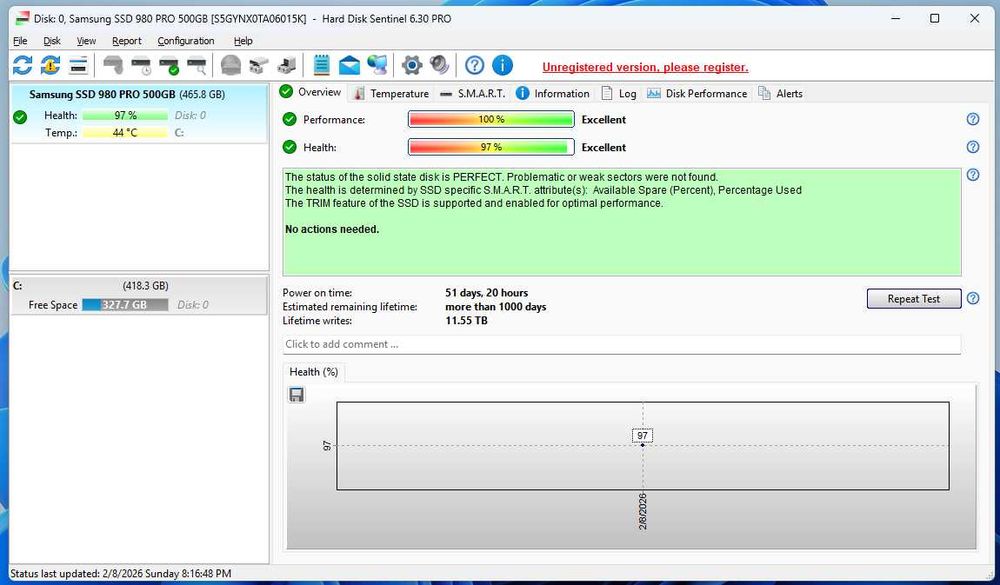
Task: Click the disk with green checkmark icon
Action: coord(169,65)
